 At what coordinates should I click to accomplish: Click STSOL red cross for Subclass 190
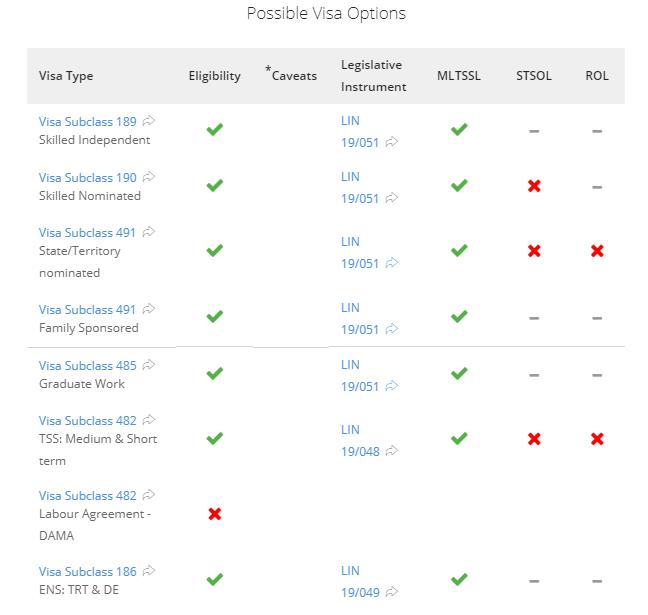pyautogui.click(x=534, y=186)
